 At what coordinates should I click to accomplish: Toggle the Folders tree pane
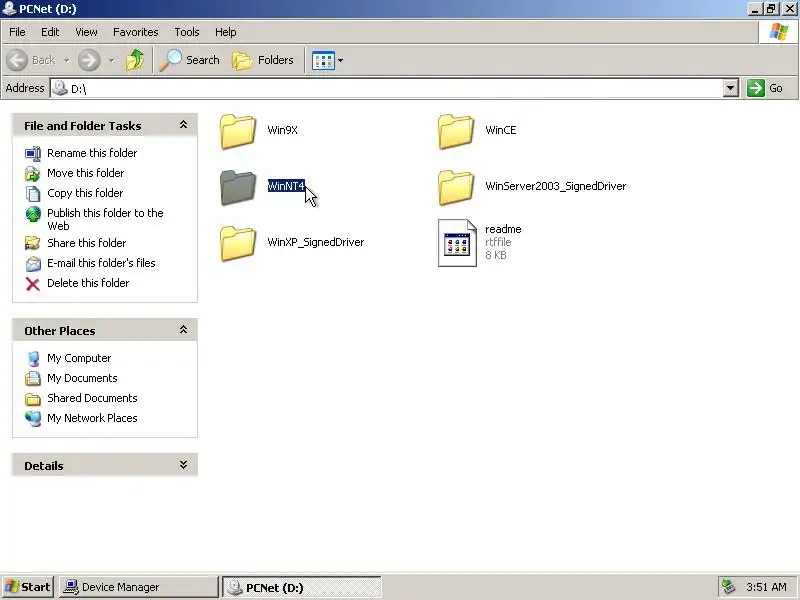click(x=263, y=60)
